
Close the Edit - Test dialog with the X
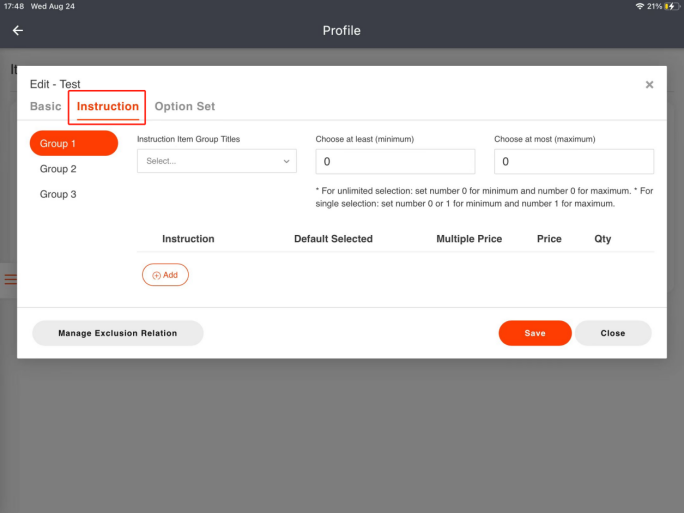tap(649, 85)
